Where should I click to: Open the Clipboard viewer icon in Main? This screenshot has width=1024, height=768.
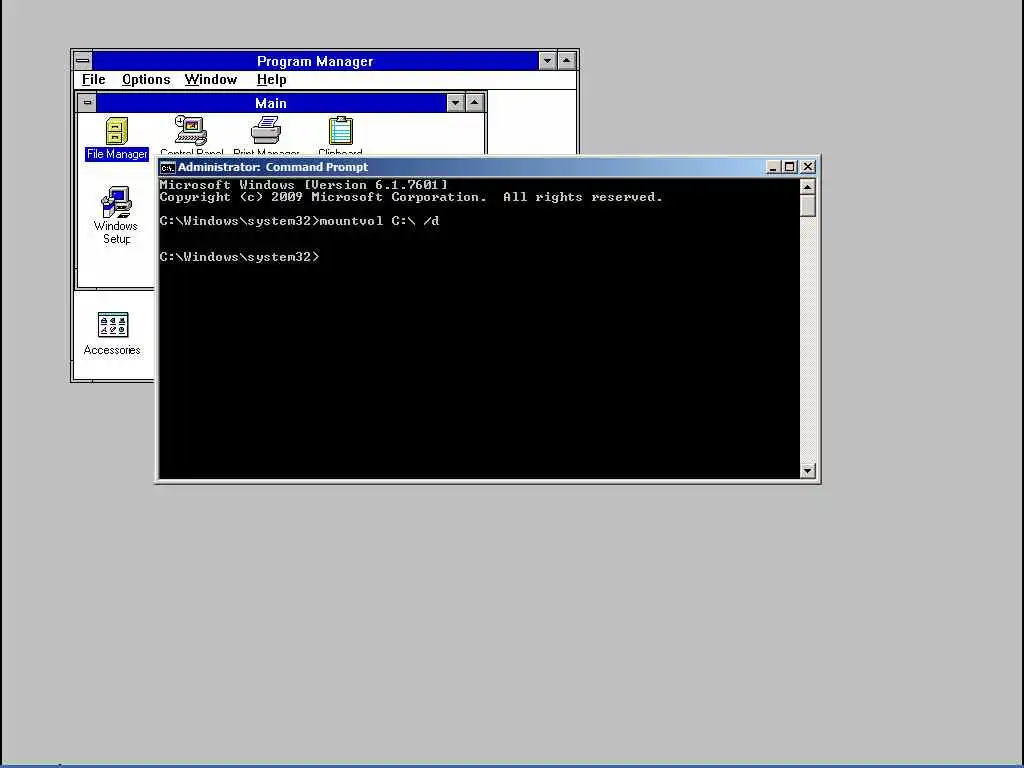tap(340, 135)
